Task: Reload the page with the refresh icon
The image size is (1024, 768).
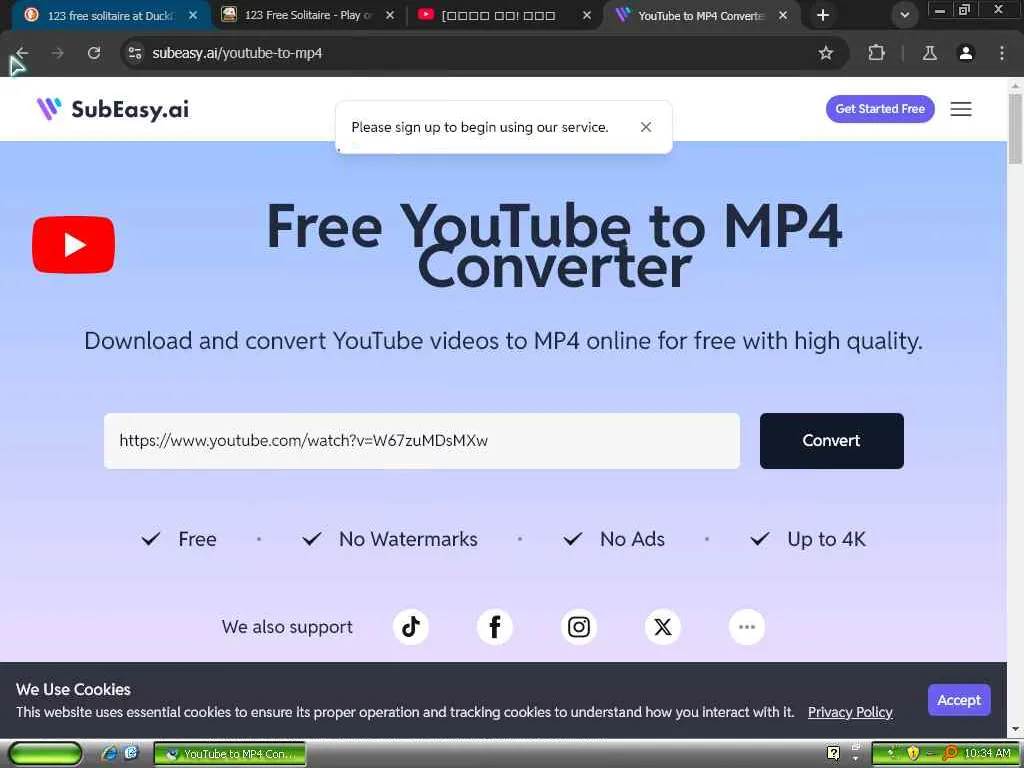Action: coord(94,53)
